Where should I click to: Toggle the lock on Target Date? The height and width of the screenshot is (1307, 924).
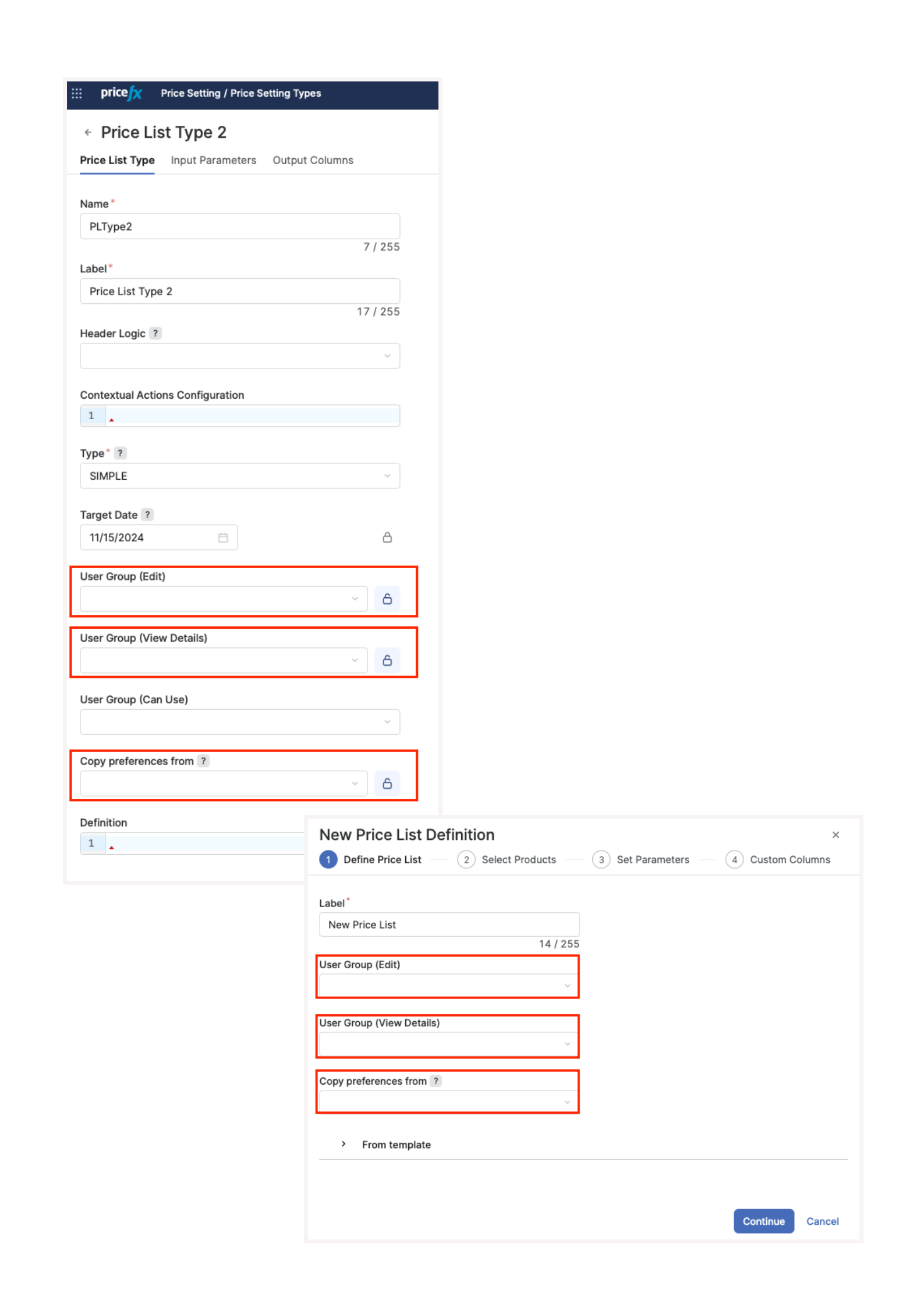(387, 538)
